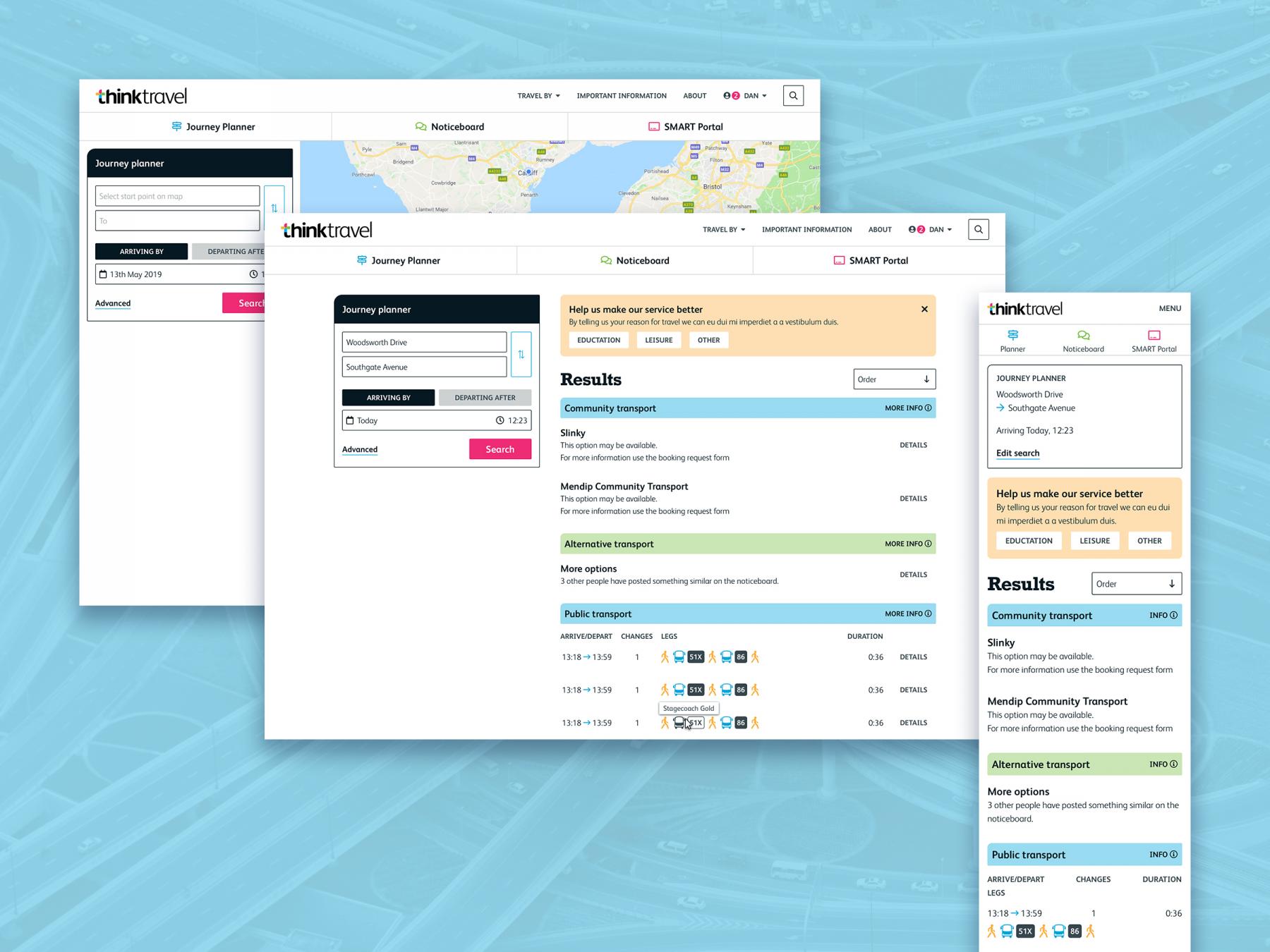Click the To destination field in back window
1270x952 pixels.
coord(177,221)
